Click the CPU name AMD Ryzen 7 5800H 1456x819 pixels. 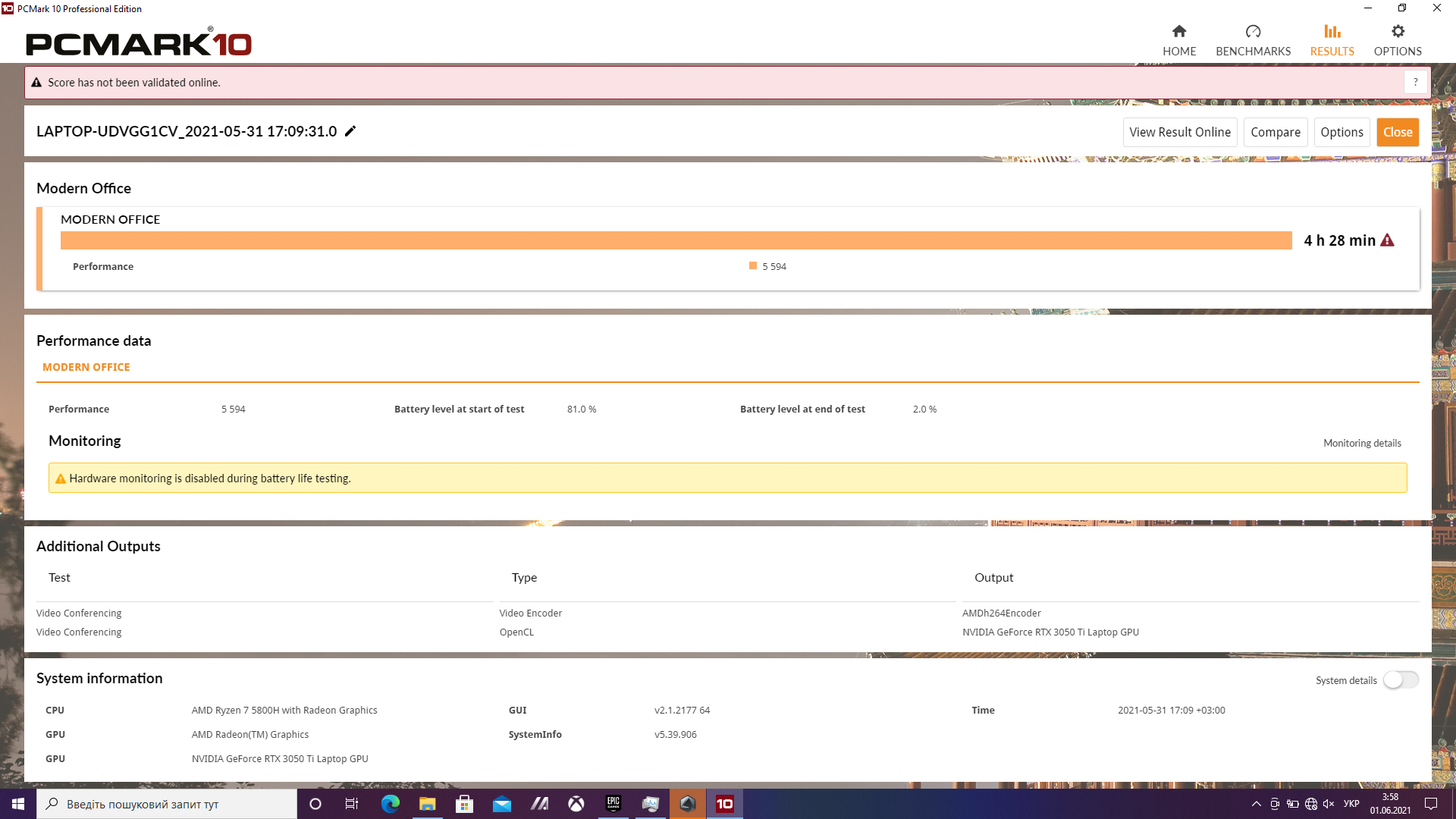tap(284, 710)
